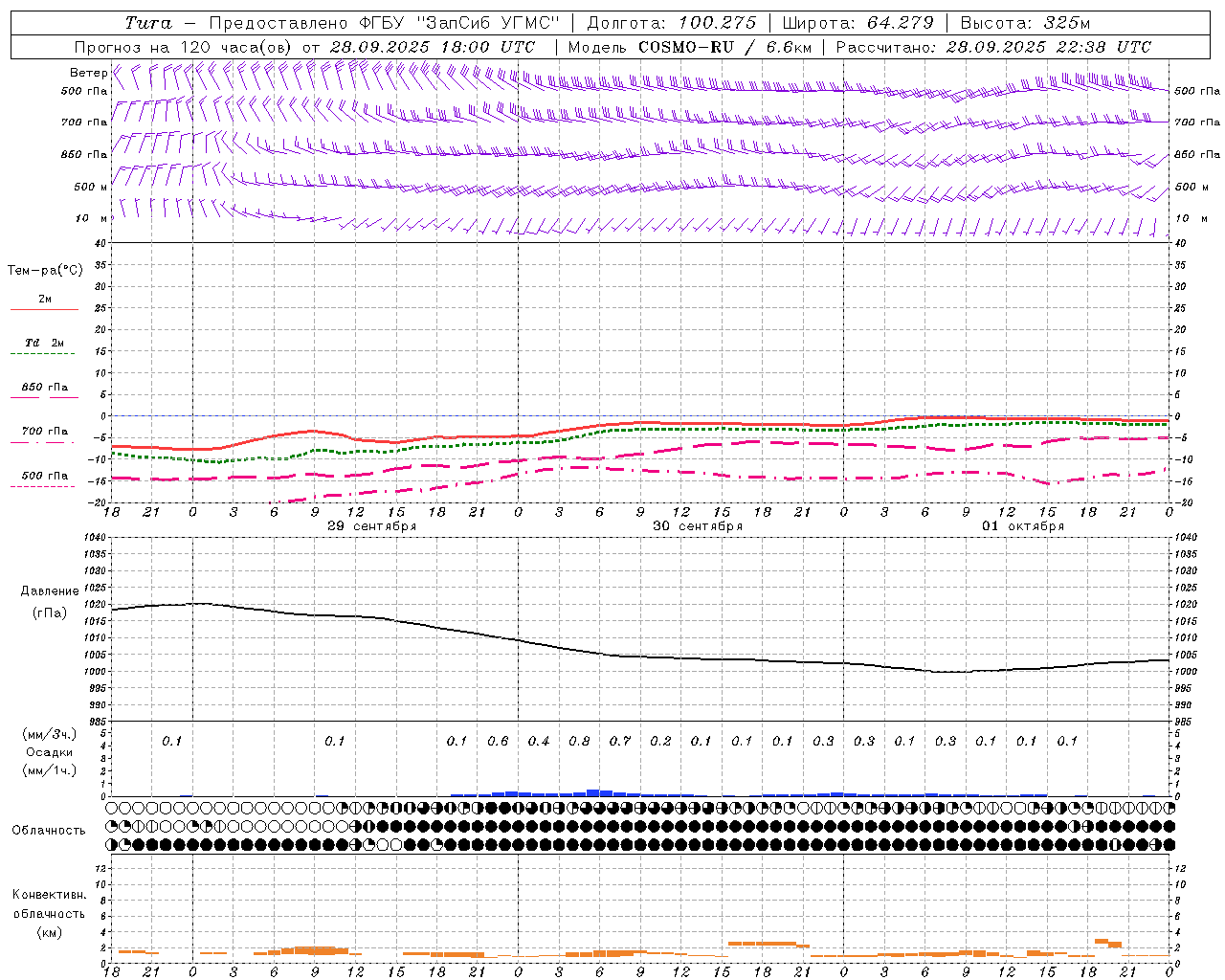Select the "(гПа)" pressure unit label
The width and height of the screenshot is (1225, 980).
tap(50, 612)
